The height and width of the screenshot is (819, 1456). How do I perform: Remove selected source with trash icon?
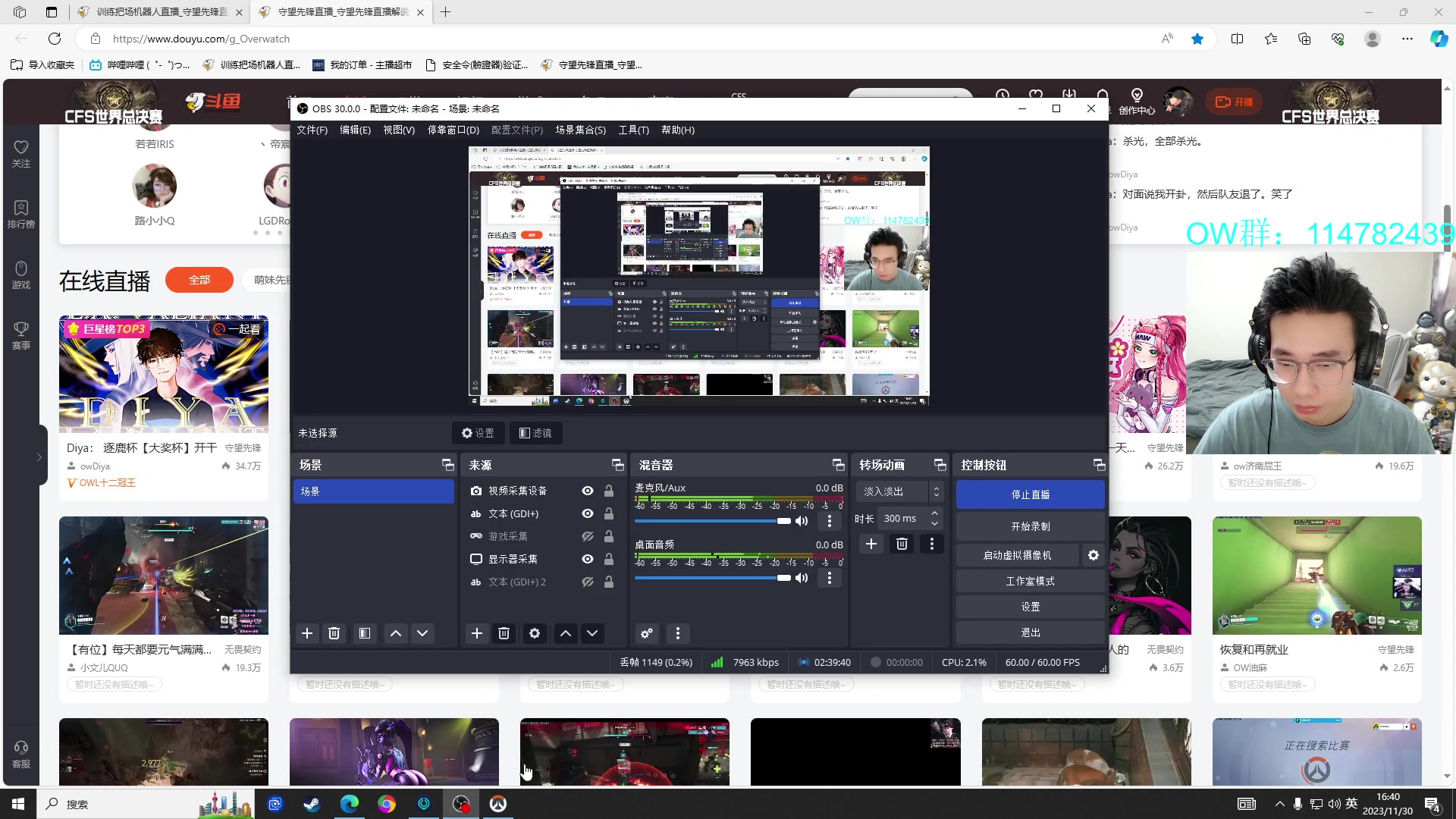click(x=504, y=633)
